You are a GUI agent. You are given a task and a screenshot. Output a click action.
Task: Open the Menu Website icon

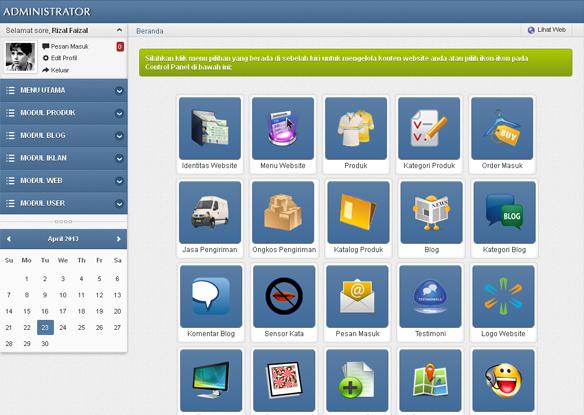283,129
